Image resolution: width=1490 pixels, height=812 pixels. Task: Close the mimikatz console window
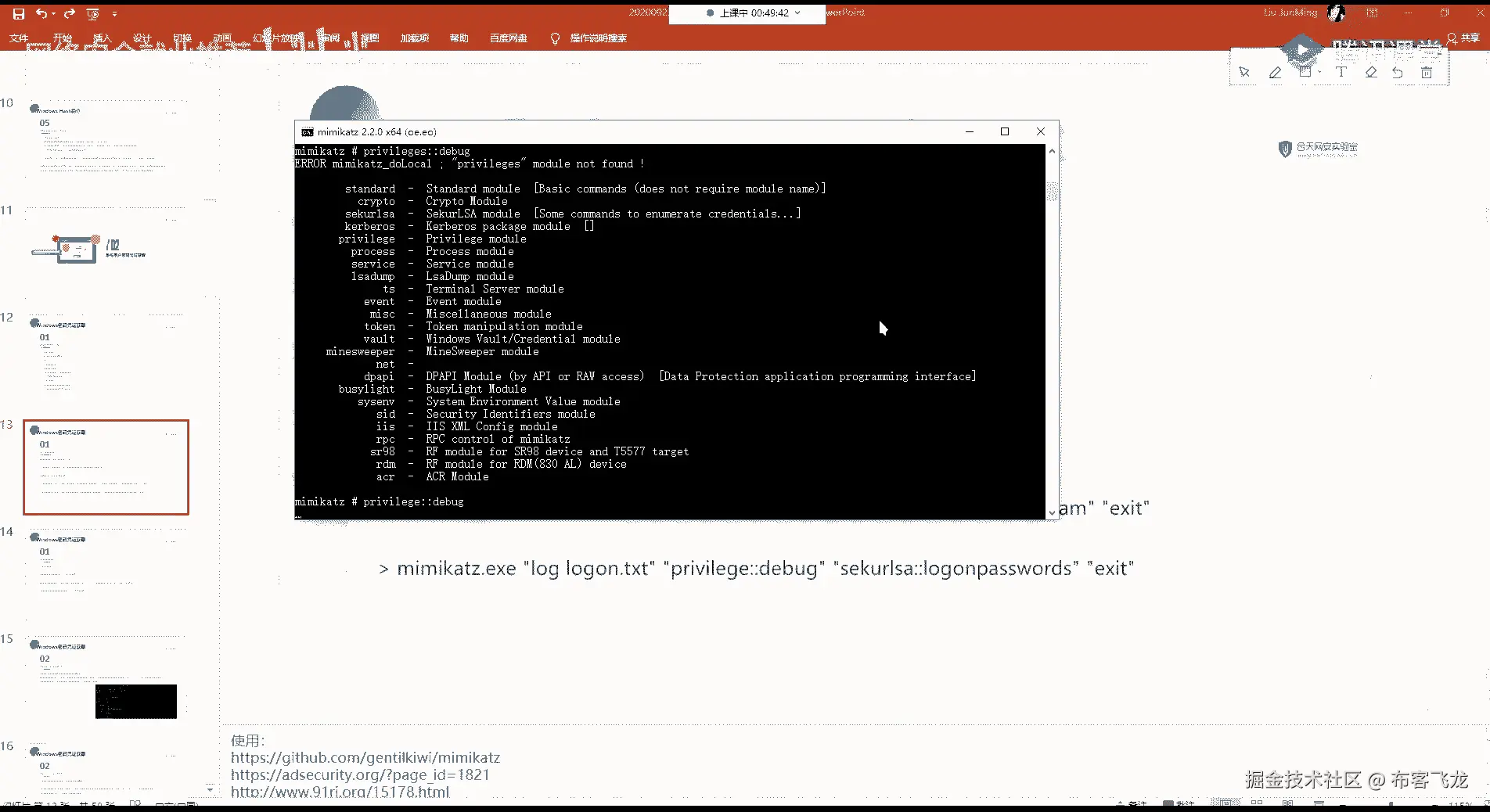click(x=1041, y=132)
